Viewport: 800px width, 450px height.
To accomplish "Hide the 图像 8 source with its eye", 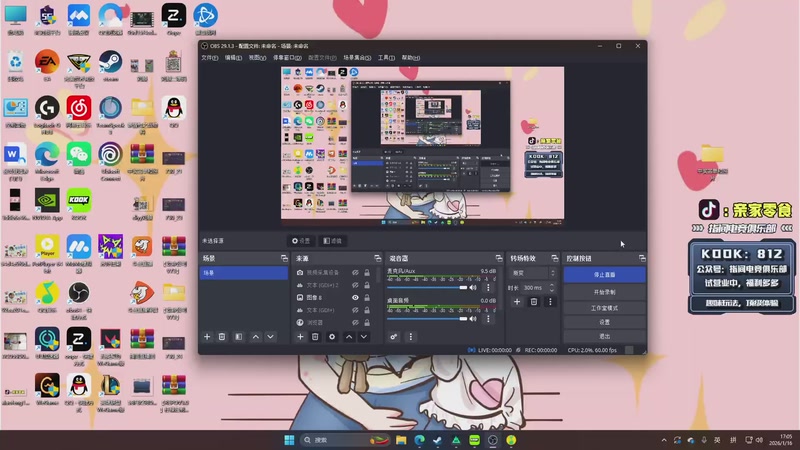I will (355, 297).
